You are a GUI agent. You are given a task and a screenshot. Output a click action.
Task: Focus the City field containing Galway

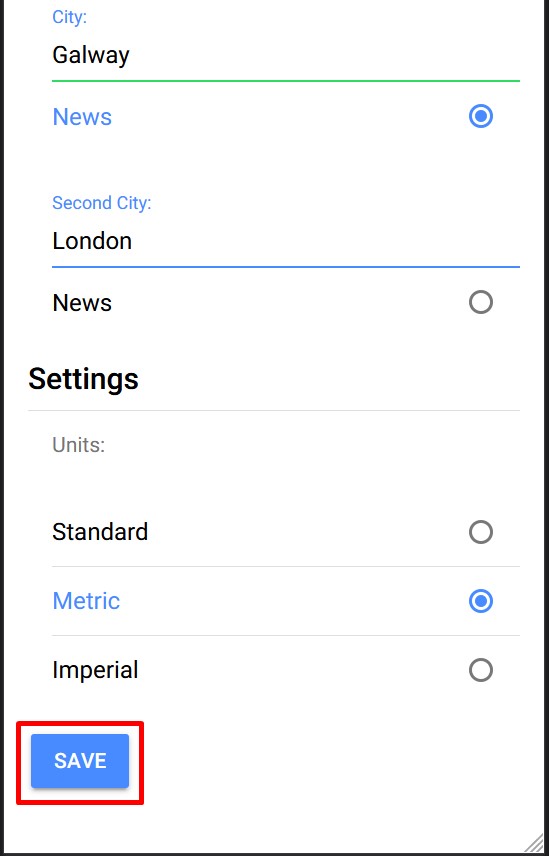click(x=285, y=55)
